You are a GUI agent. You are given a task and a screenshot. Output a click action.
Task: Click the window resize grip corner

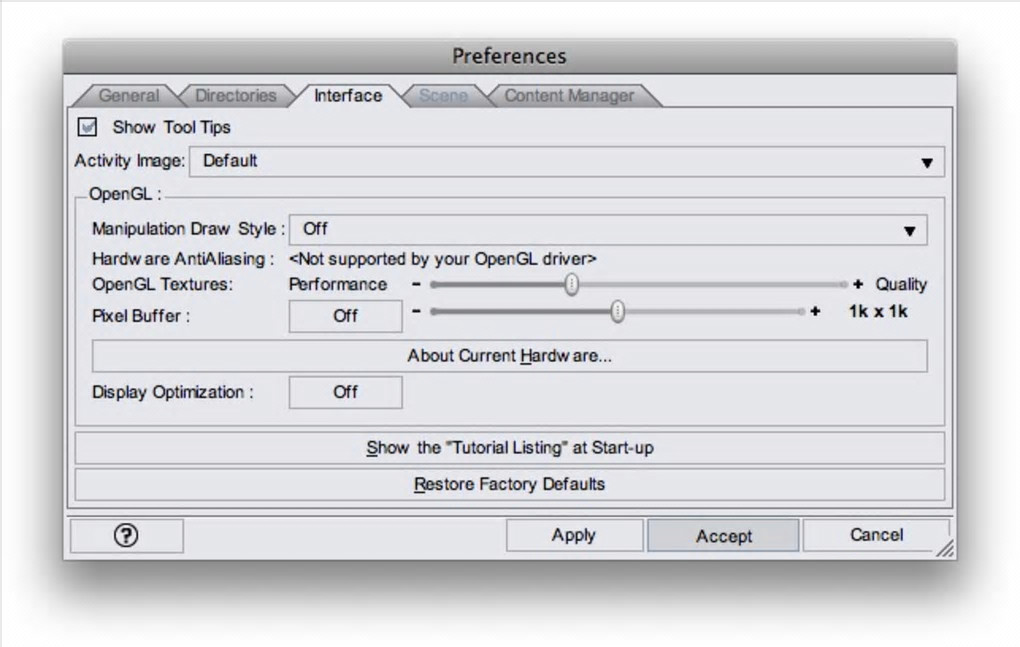pos(944,548)
